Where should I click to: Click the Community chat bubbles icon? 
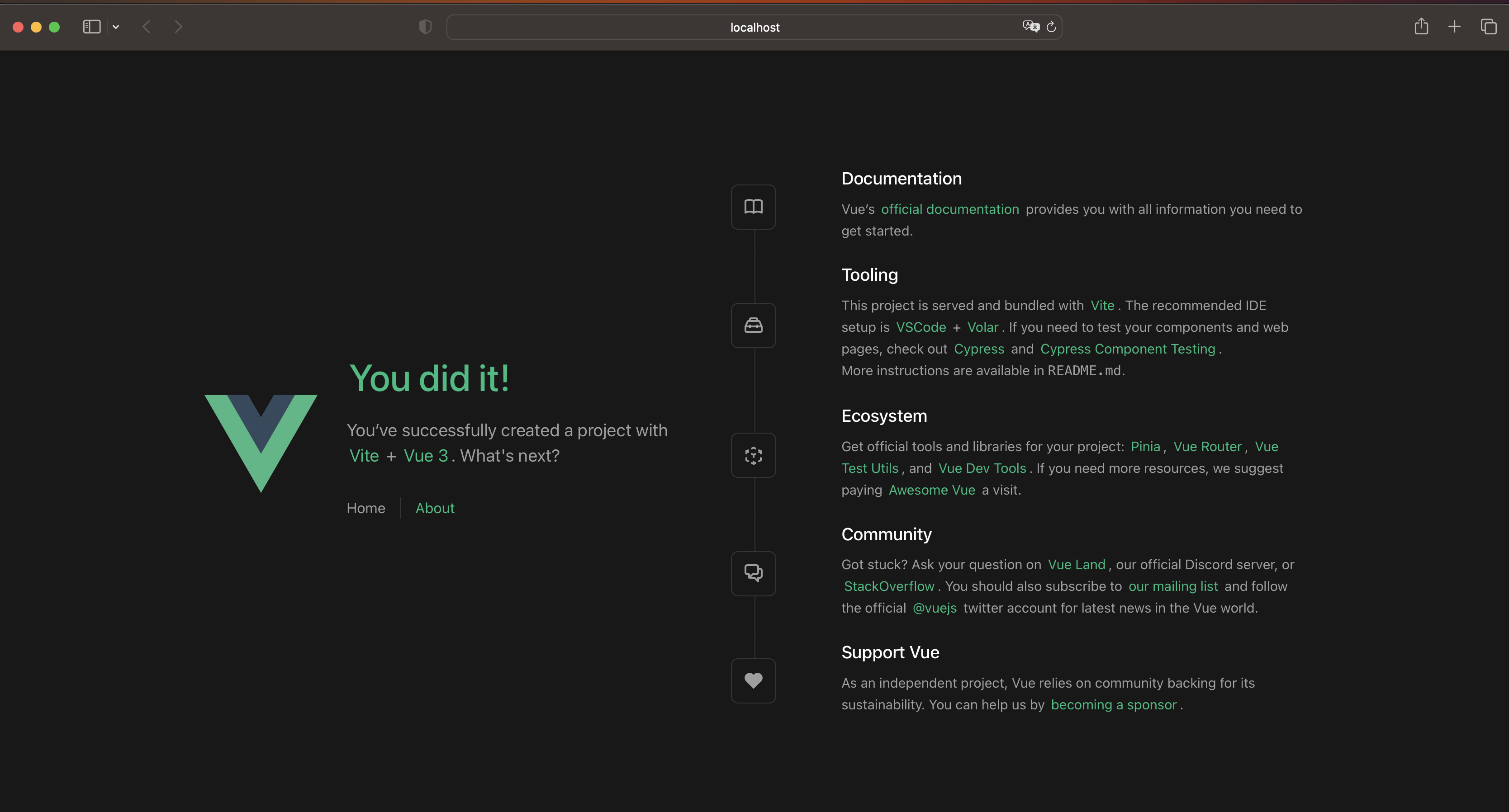point(753,573)
